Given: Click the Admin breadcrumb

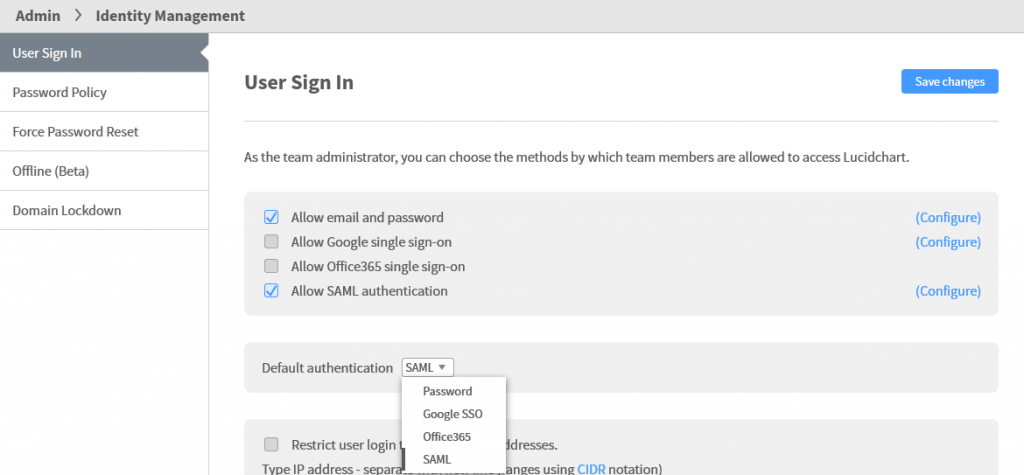Looking at the screenshot, I should coord(38,16).
